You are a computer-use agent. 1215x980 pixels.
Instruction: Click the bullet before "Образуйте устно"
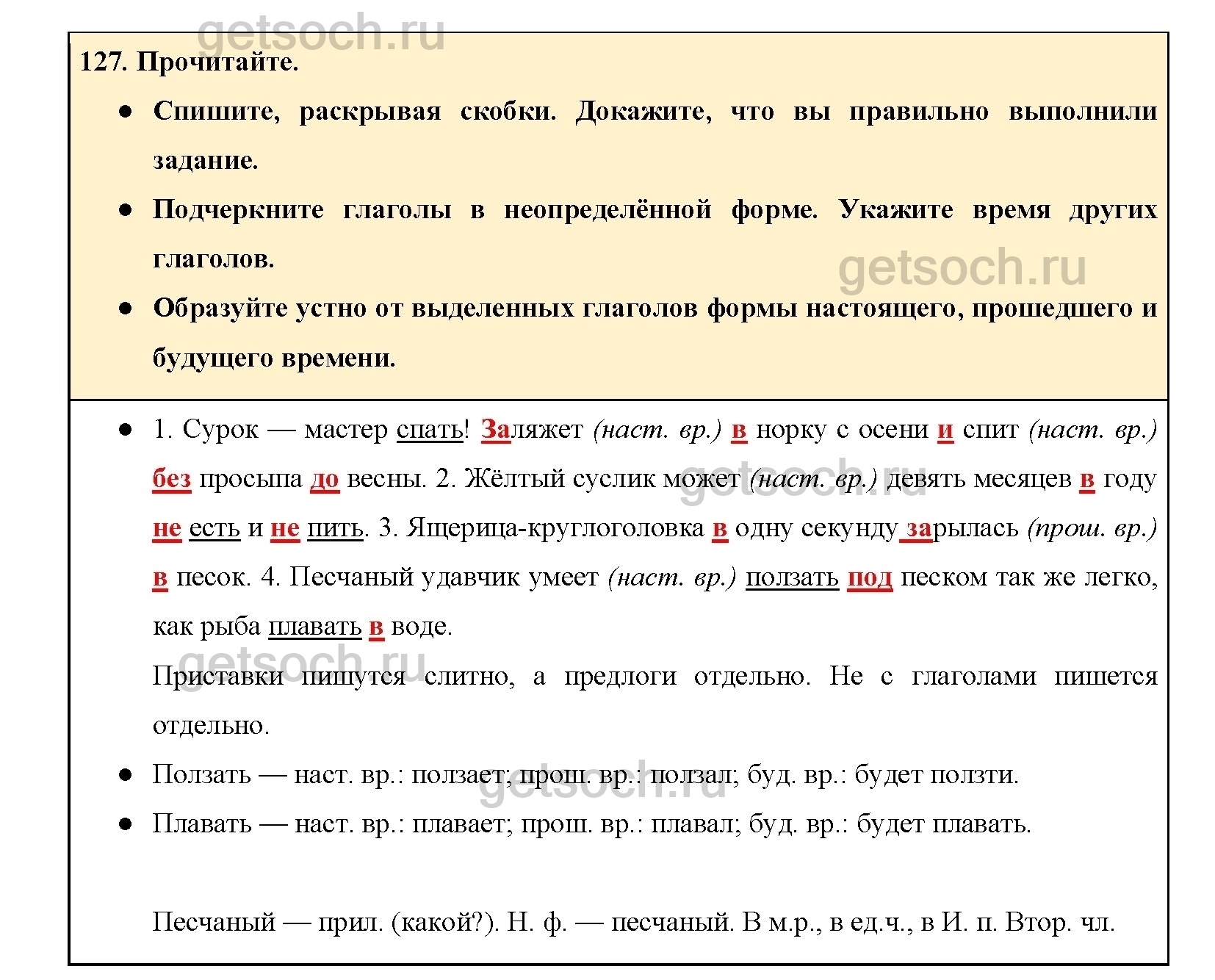[x=126, y=309]
